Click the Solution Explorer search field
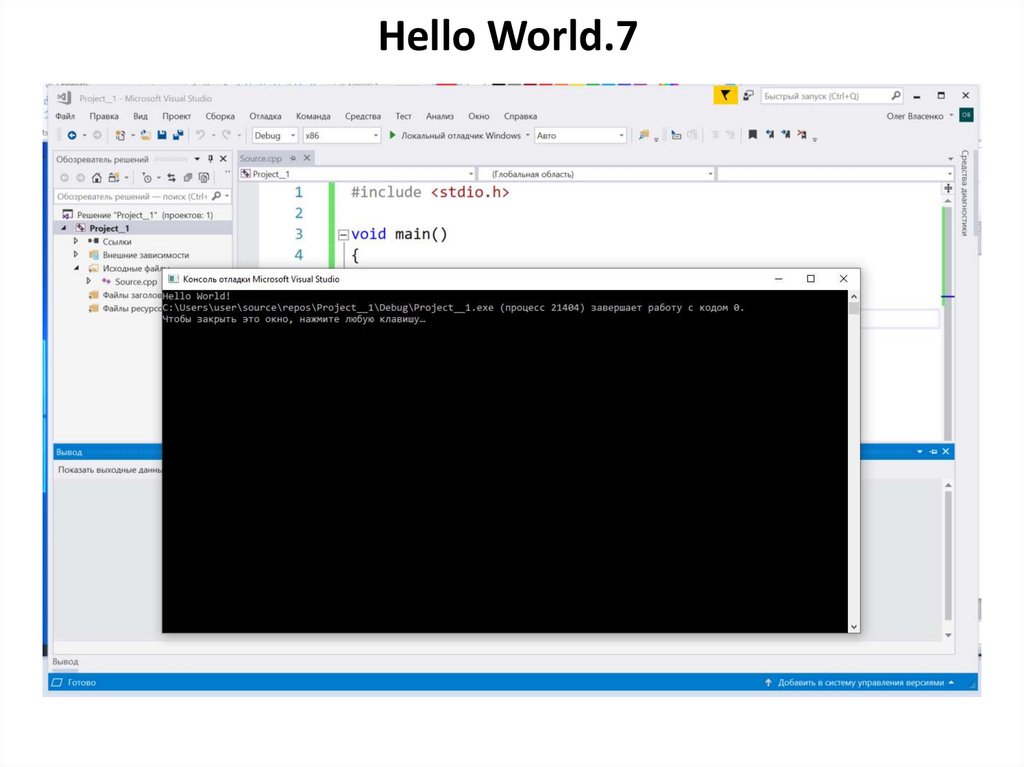 point(144,196)
